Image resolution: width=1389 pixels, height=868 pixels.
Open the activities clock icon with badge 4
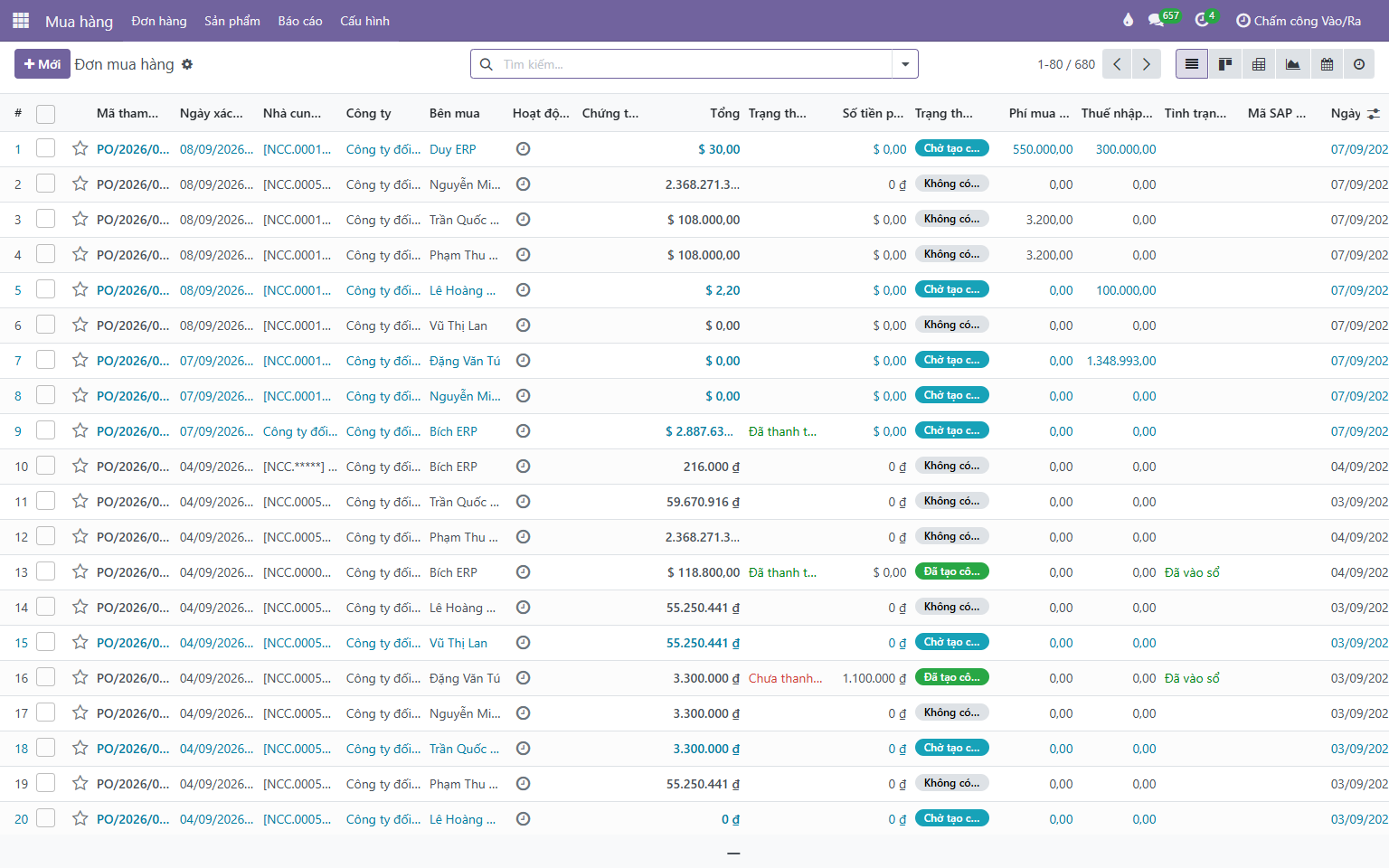tap(1205, 19)
